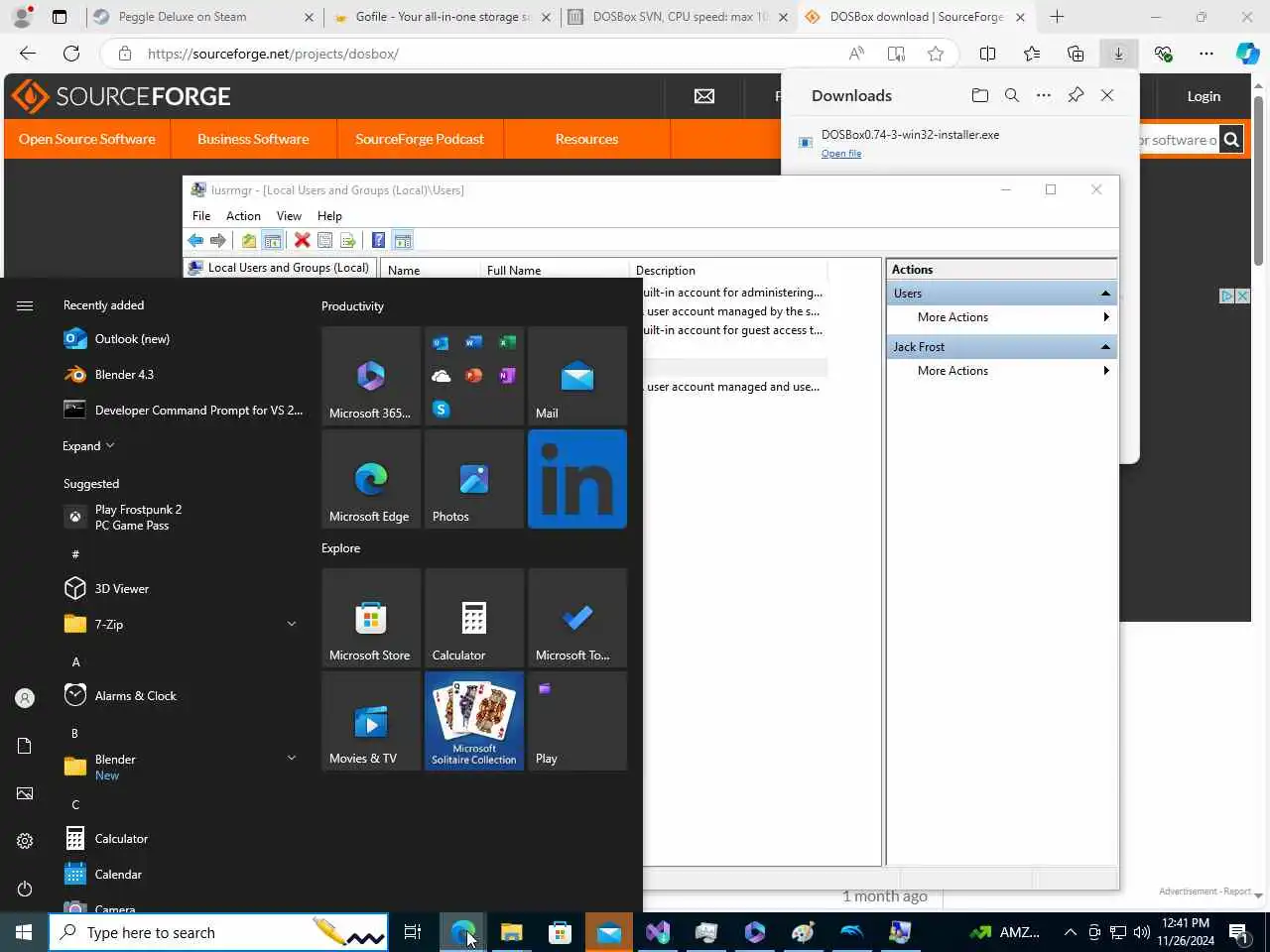Click the Immersive reader icon in address bar

click(896, 54)
